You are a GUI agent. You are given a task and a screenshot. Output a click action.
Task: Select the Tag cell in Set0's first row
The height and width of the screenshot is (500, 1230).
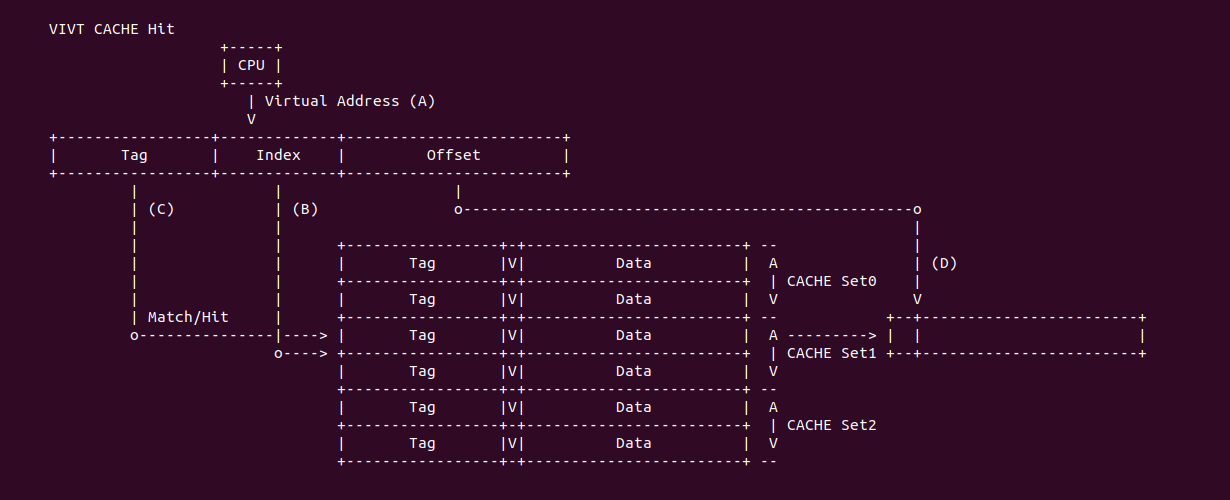[x=422, y=263]
